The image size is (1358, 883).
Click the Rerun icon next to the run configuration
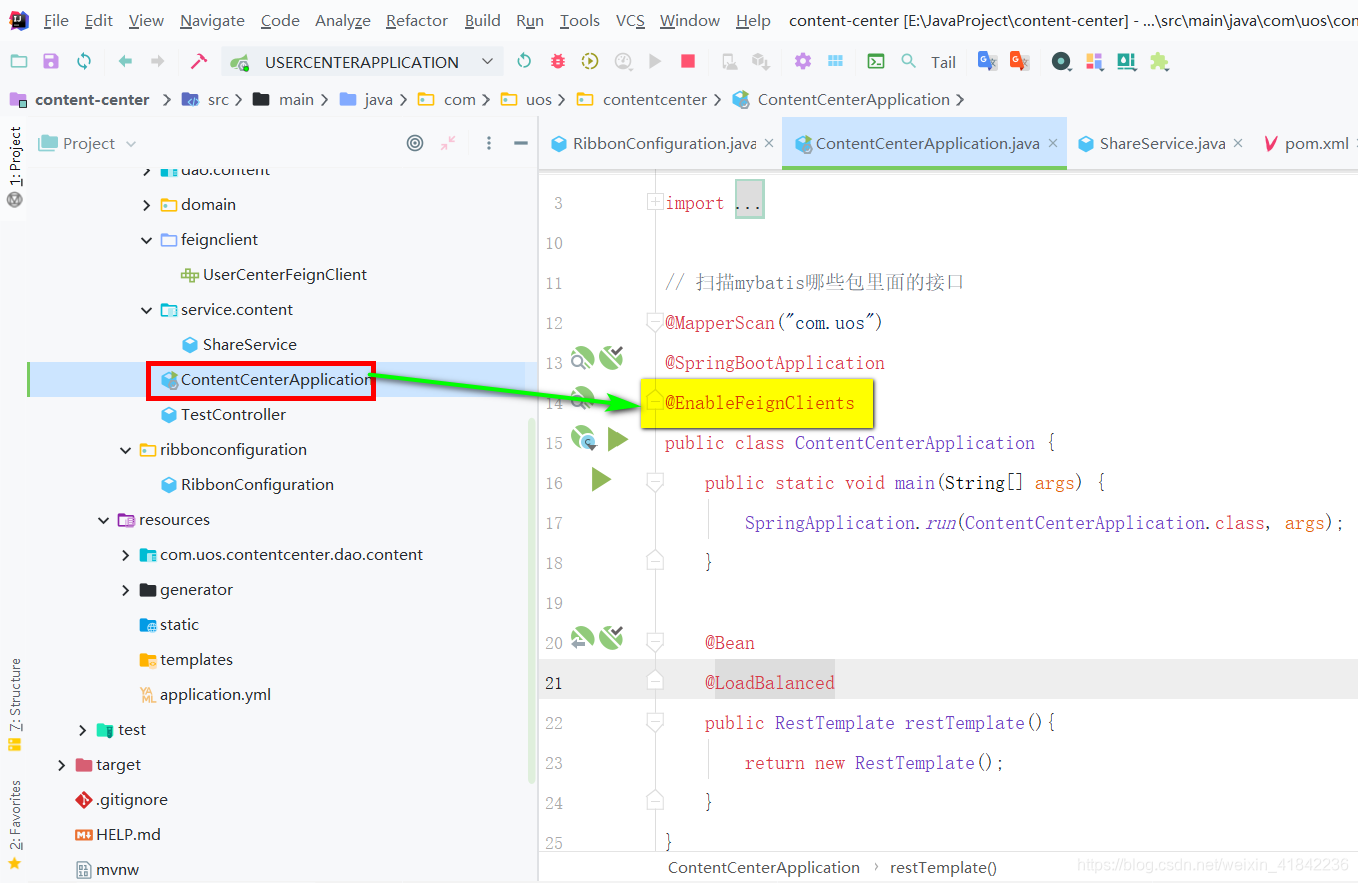coord(524,62)
